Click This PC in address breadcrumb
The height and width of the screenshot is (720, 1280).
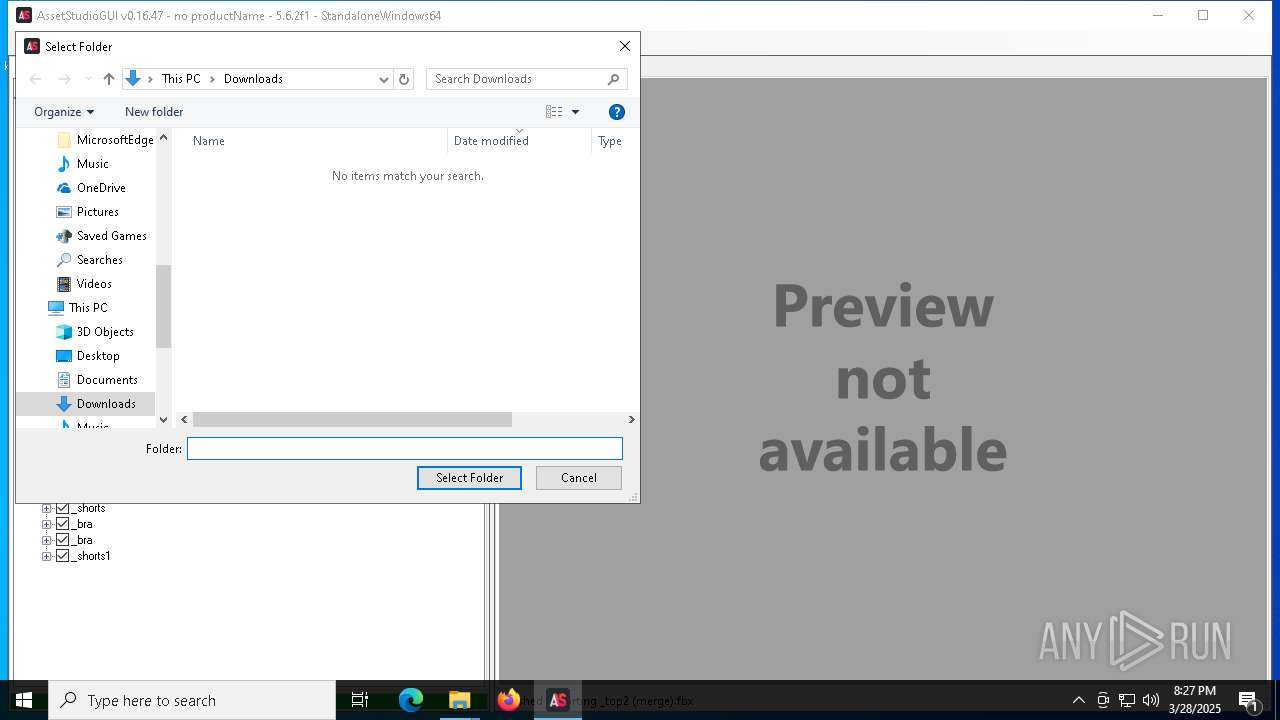click(181, 79)
